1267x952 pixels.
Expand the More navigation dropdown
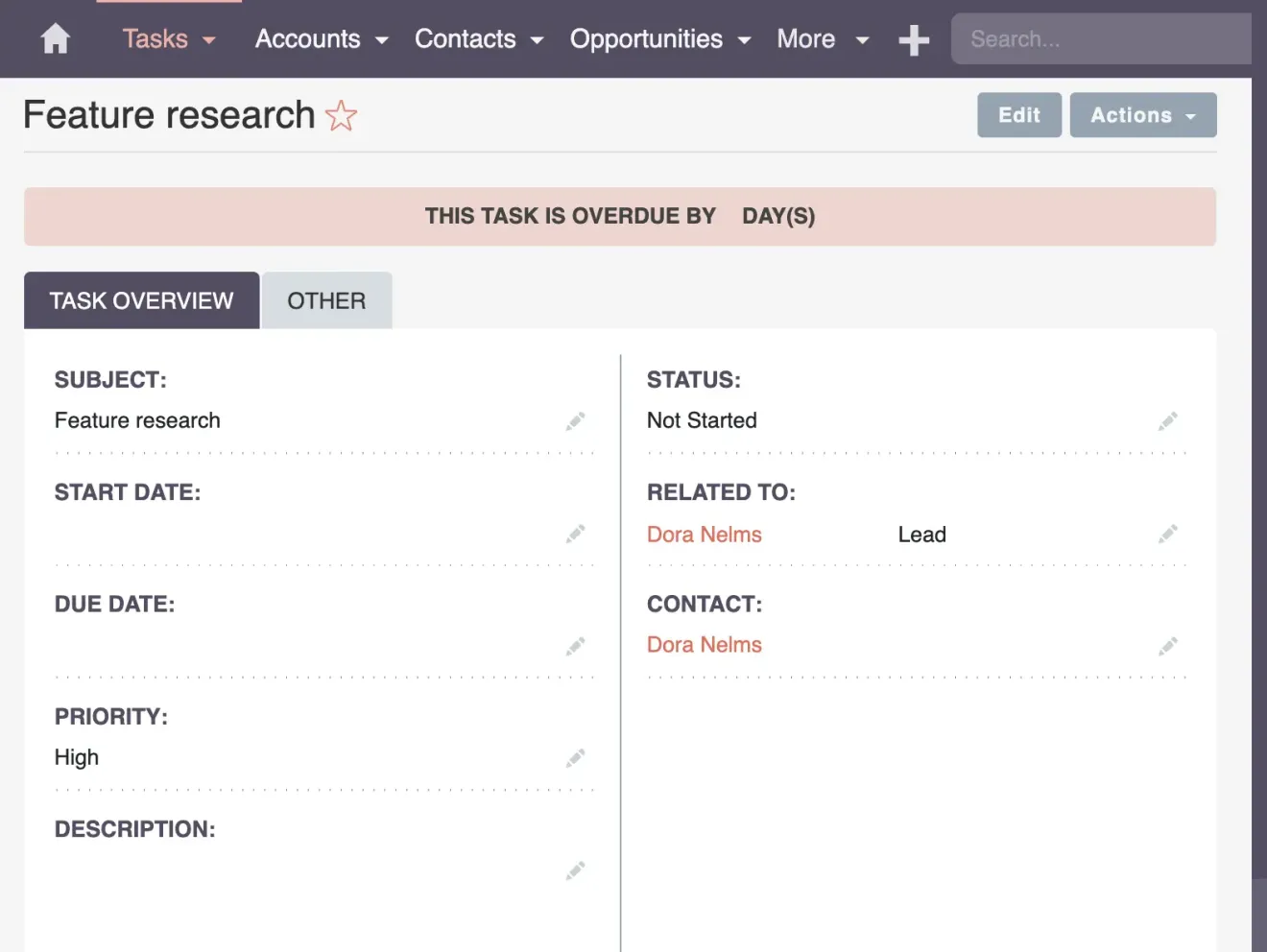[x=822, y=38]
